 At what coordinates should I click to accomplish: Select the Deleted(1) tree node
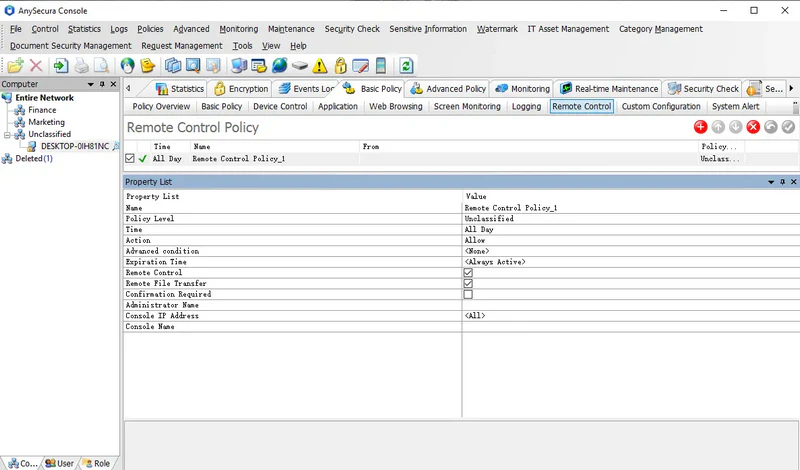(34, 159)
